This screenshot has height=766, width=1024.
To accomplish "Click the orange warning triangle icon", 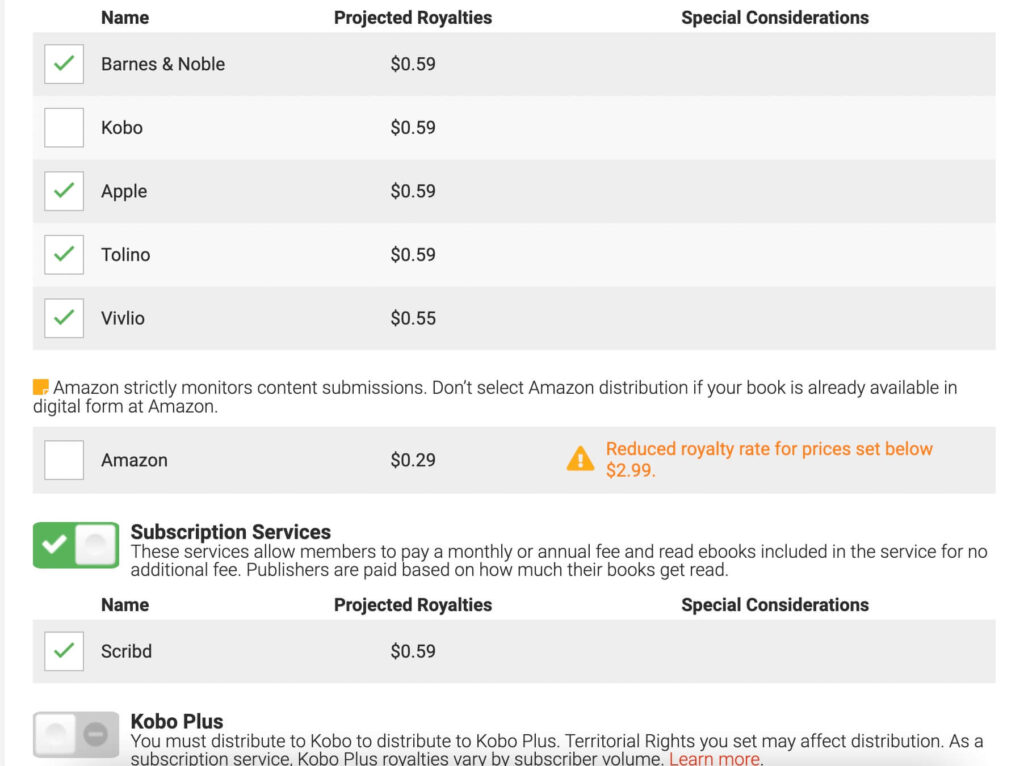I will pyautogui.click(x=580, y=459).
